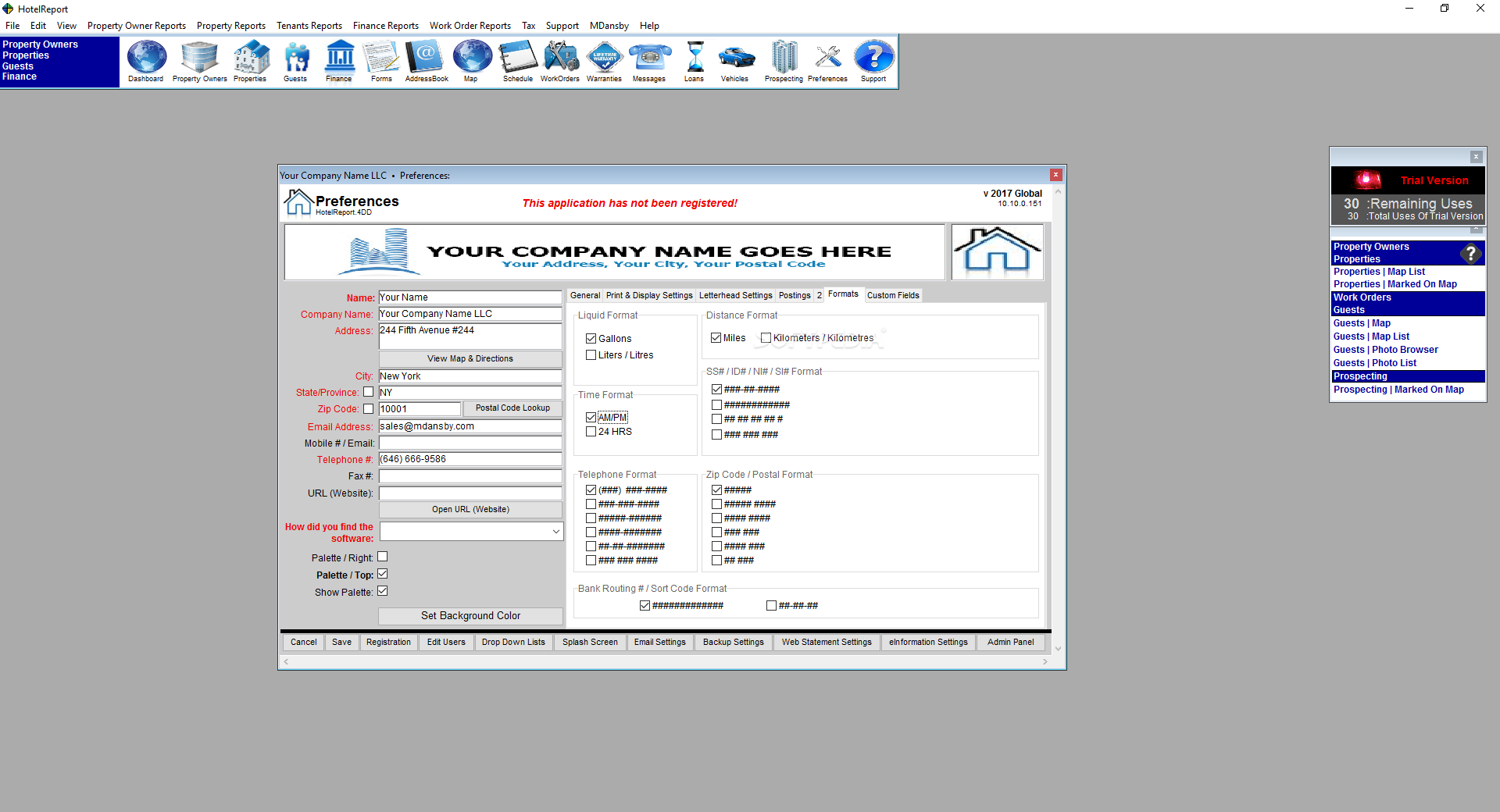This screenshot has width=1500, height=812.
Task: Click View Map & Directions button
Action: (470, 359)
